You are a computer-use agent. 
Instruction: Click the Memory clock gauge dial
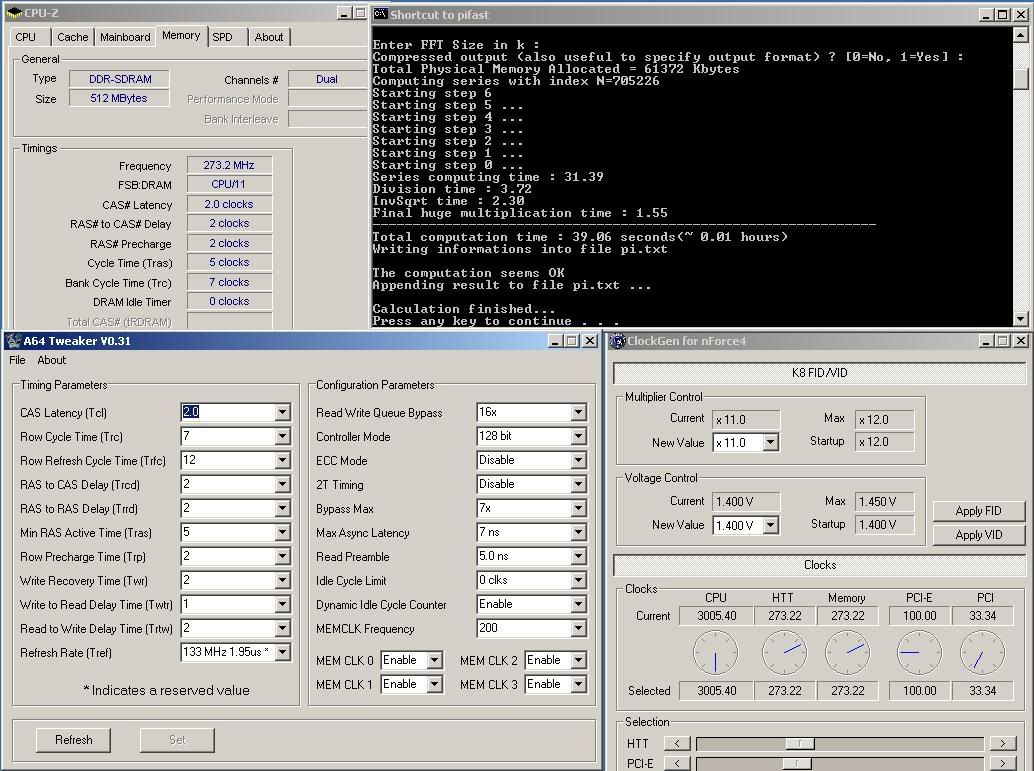click(x=847, y=652)
